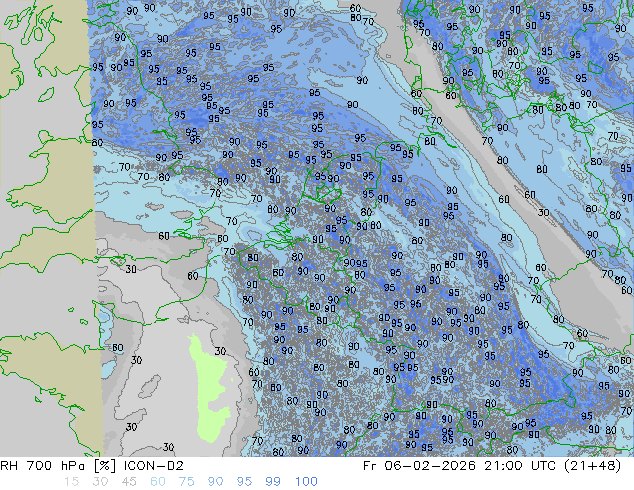Click legend value 15 in the color scale
Screen dimensions: 634x490
pos(71,482)
